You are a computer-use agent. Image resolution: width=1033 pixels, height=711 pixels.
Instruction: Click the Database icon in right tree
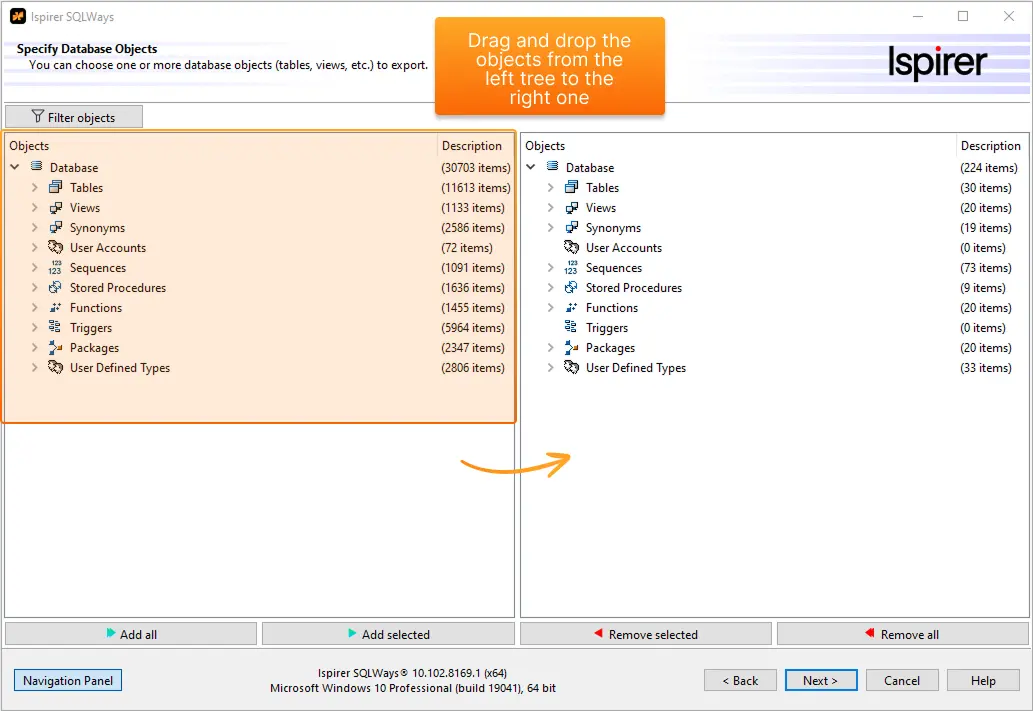553,166
